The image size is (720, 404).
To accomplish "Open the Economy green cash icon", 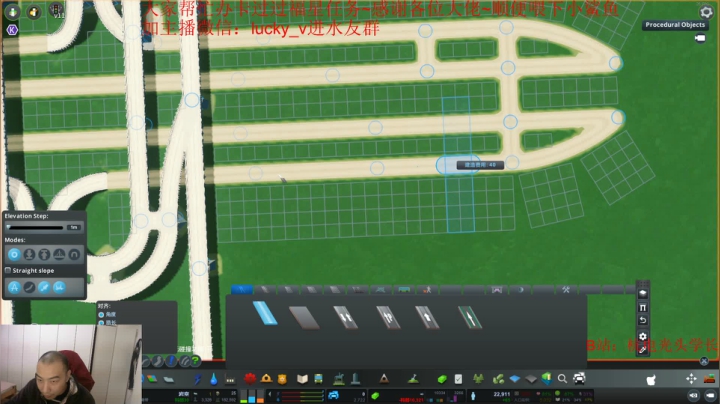I will click(x=442, y=379).
